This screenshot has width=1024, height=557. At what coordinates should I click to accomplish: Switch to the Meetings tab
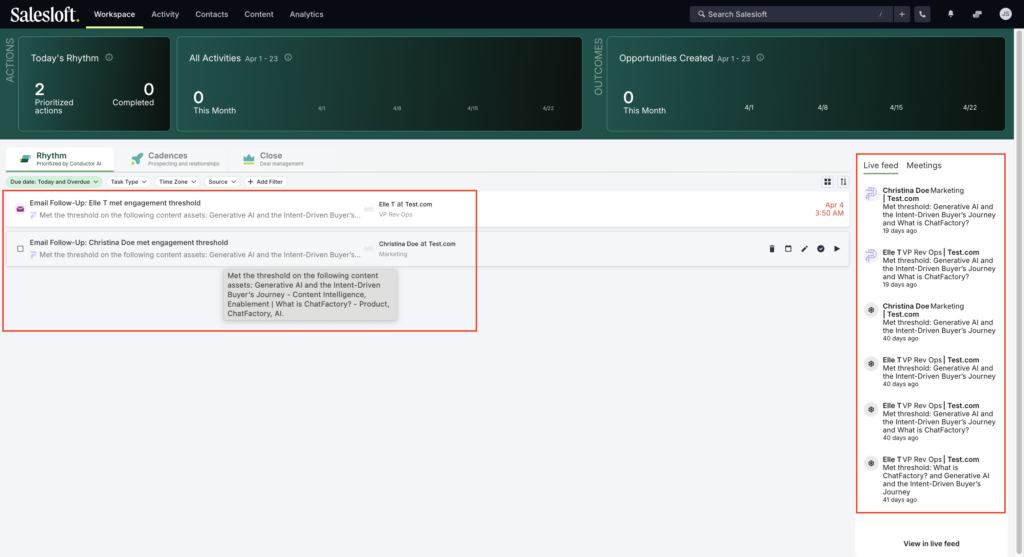pos(924,166)
